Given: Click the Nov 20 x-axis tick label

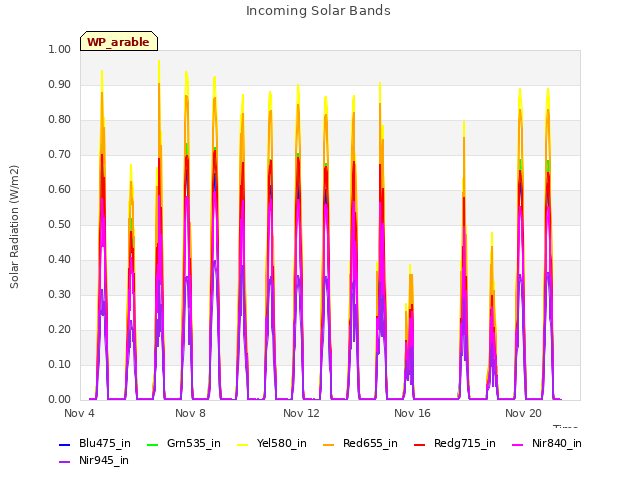Looking at the screenshot, I should 523,413.
